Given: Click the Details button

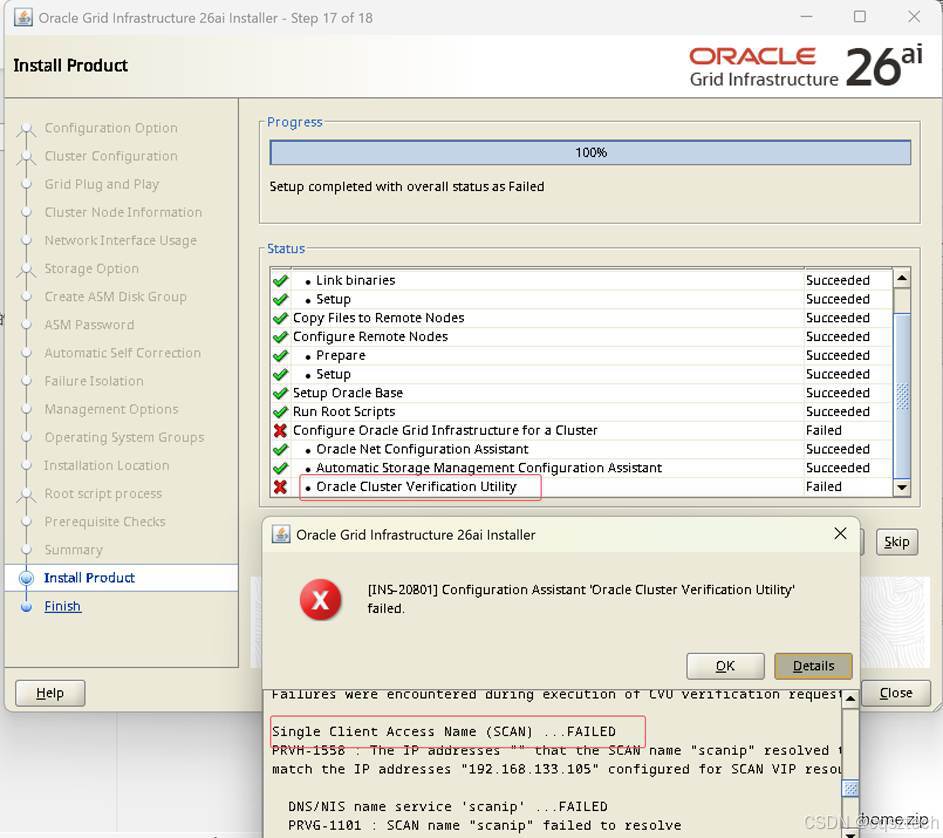Looking at the screenshot, I should click(813, 666).
